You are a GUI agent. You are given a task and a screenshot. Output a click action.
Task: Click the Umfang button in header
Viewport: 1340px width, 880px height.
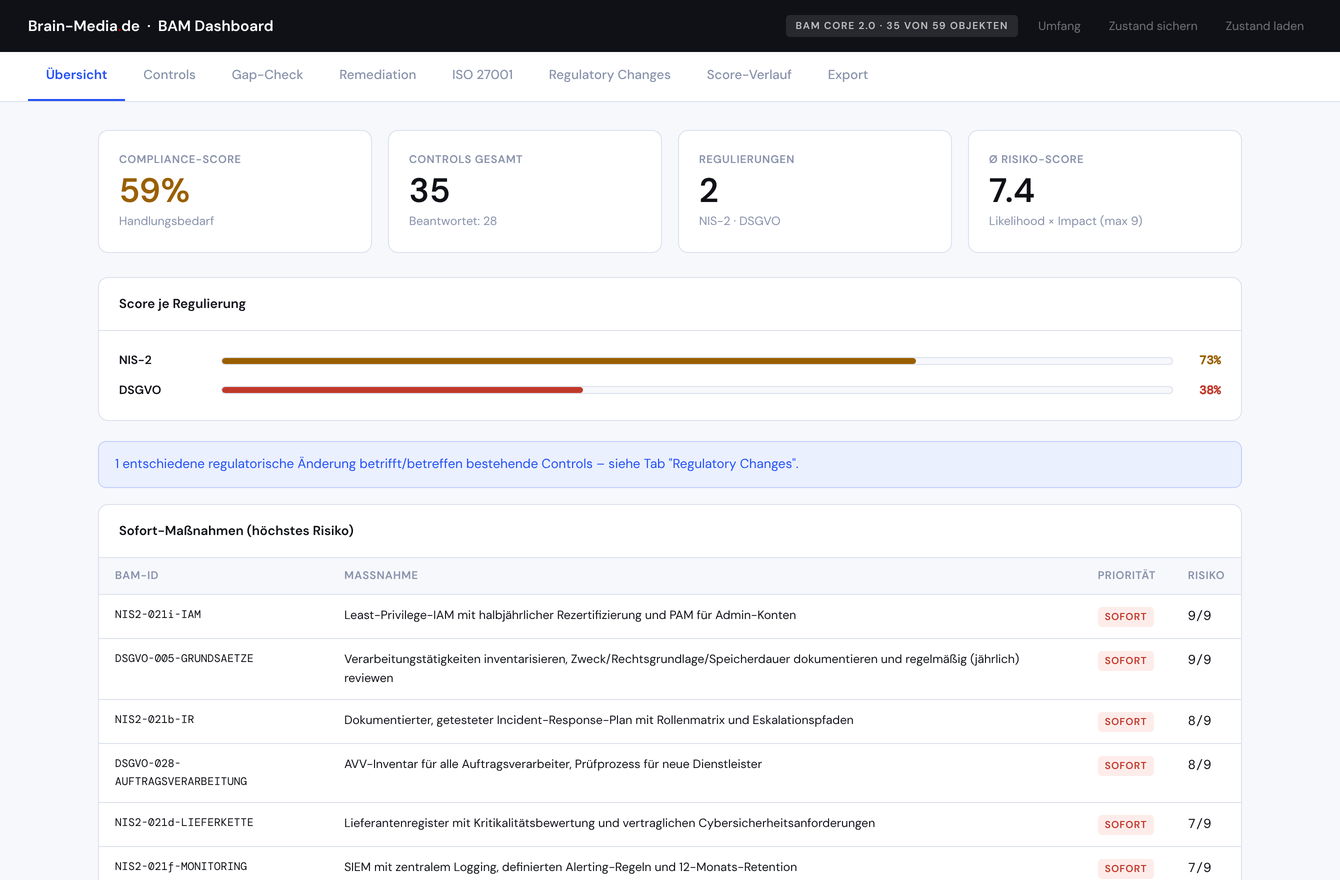[x=1059, y=26]
